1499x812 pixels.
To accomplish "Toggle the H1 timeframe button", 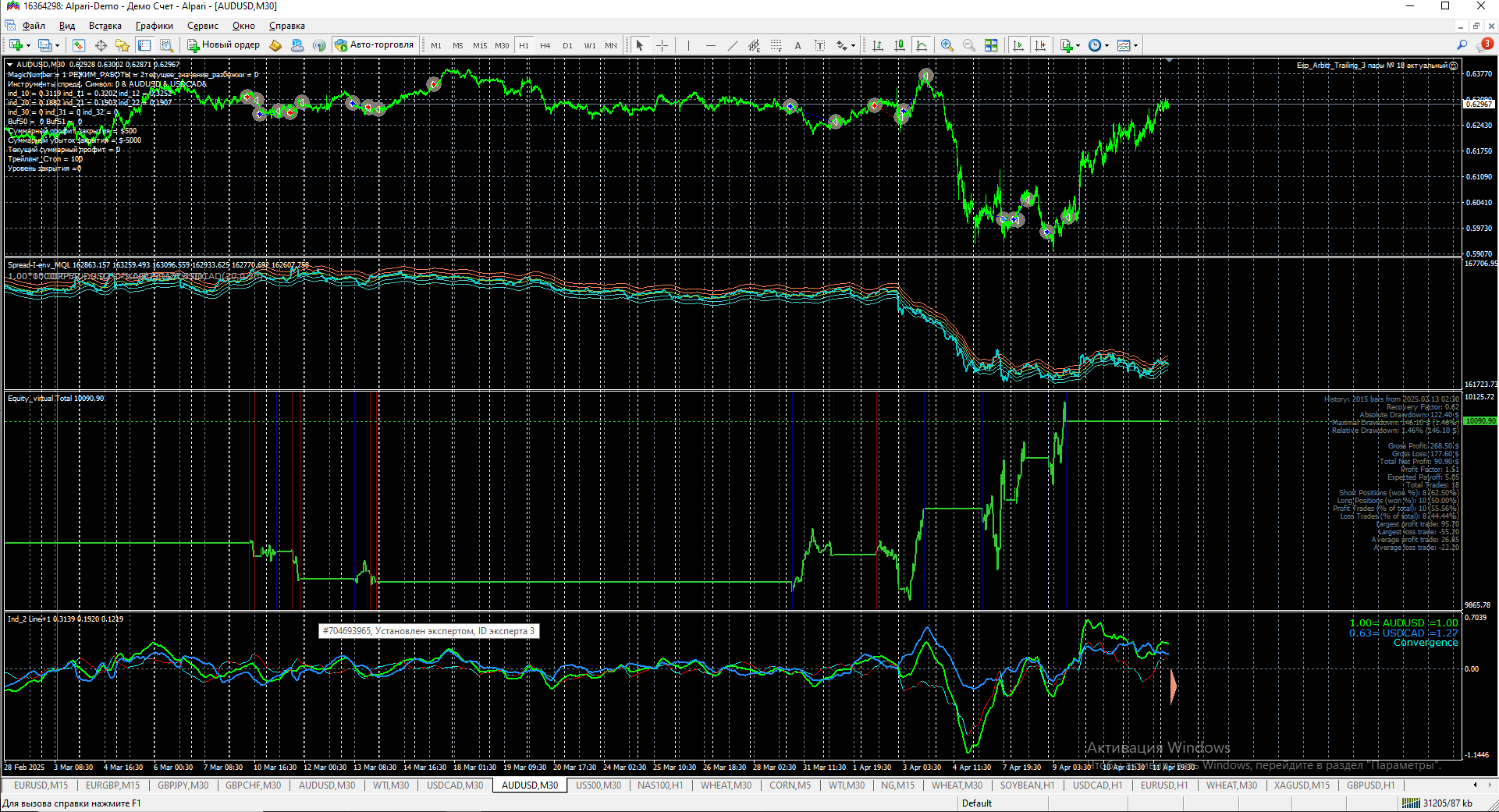I will 524,45.
